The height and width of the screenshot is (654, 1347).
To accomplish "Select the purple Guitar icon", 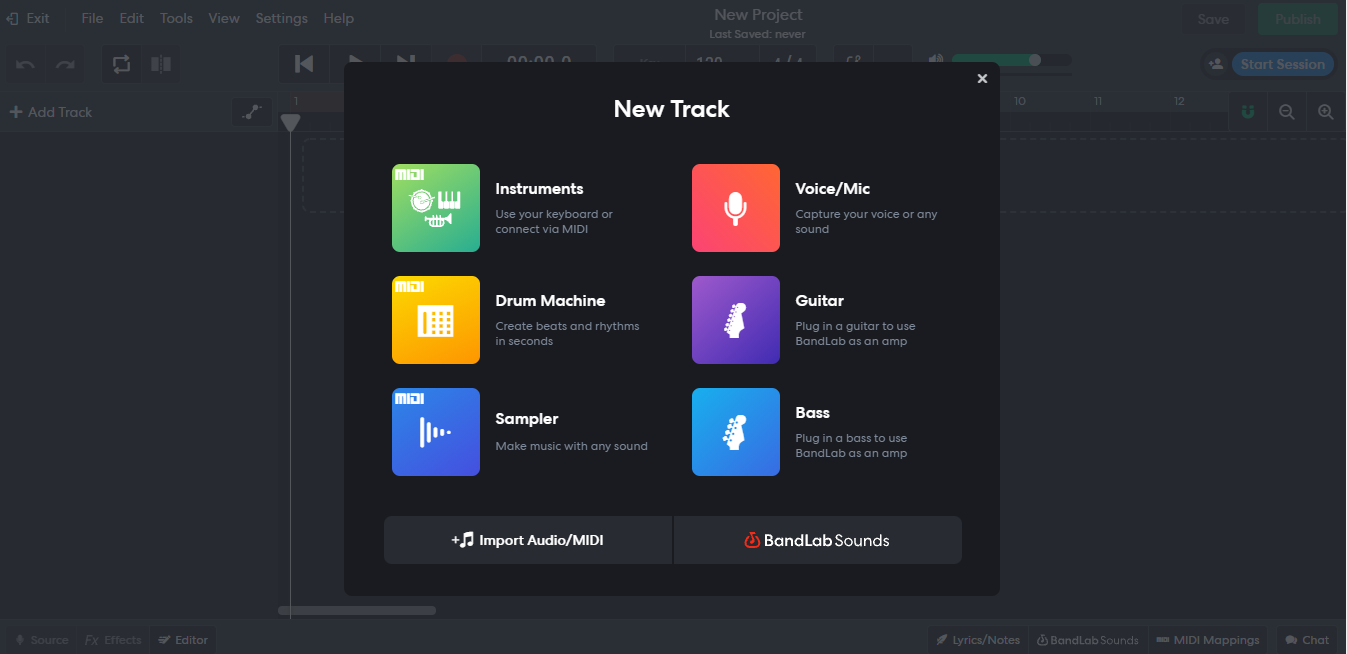I will [x=735, y=320].
